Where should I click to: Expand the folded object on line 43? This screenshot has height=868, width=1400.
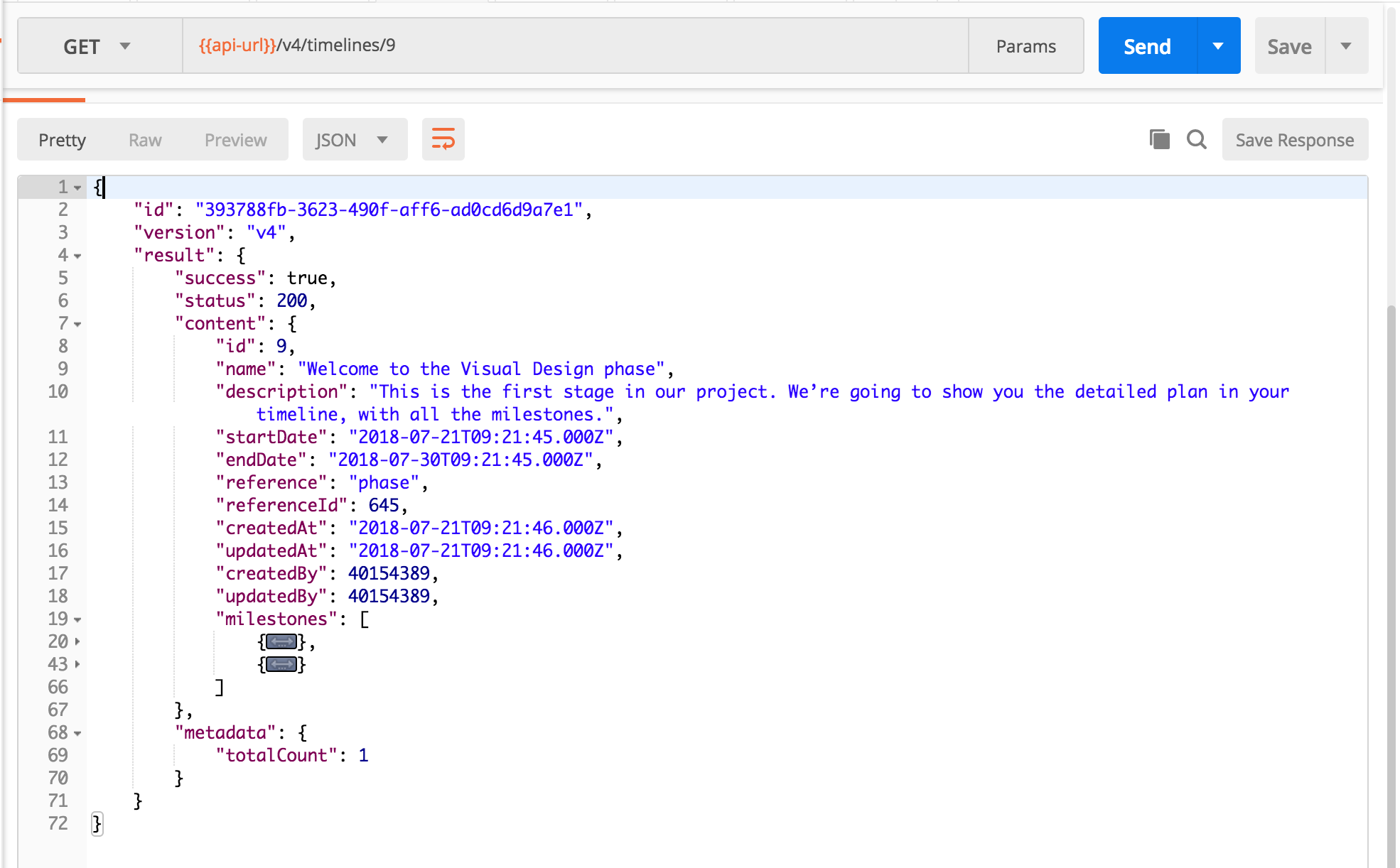point(281,665)
